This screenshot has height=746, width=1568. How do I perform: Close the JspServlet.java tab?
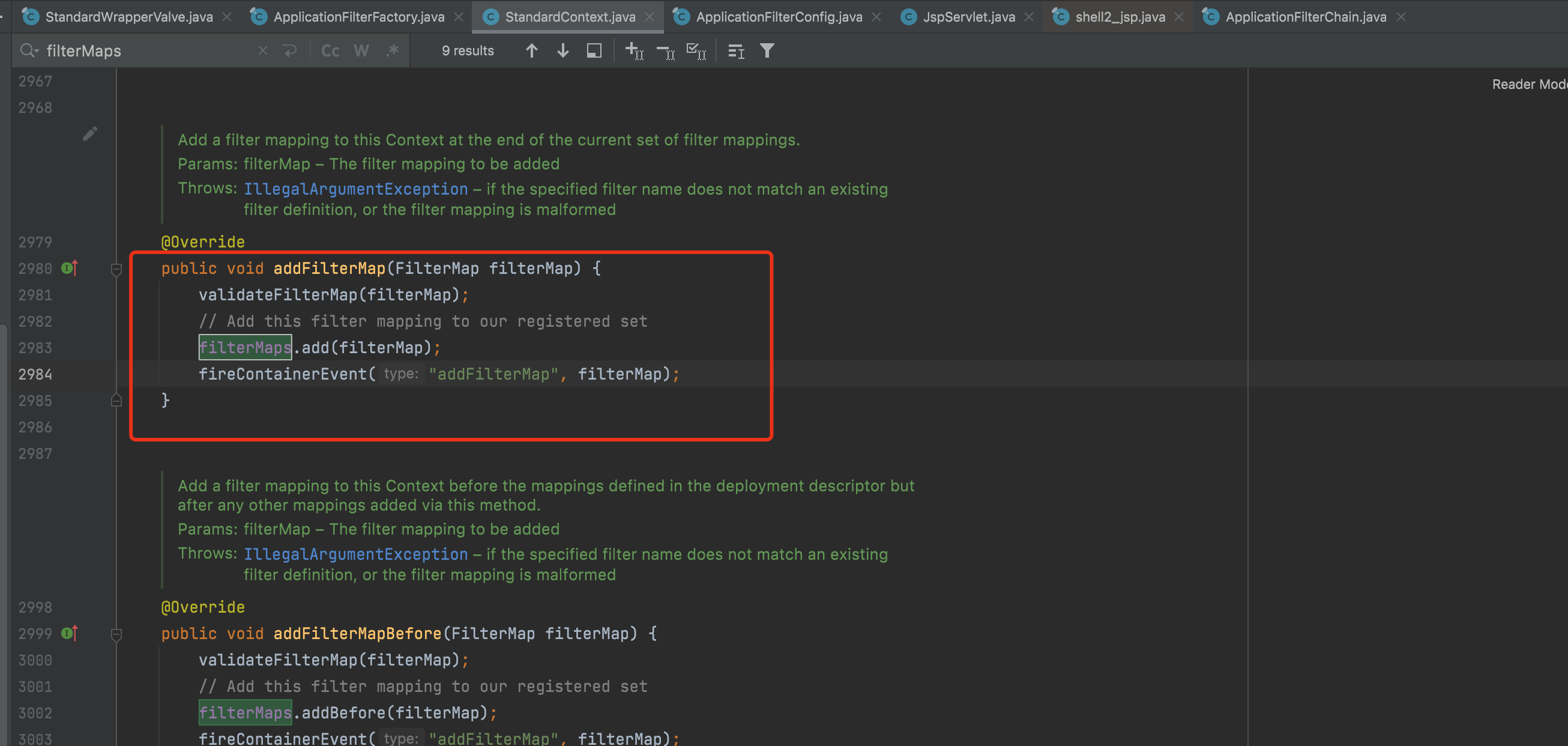[1029, 17]
